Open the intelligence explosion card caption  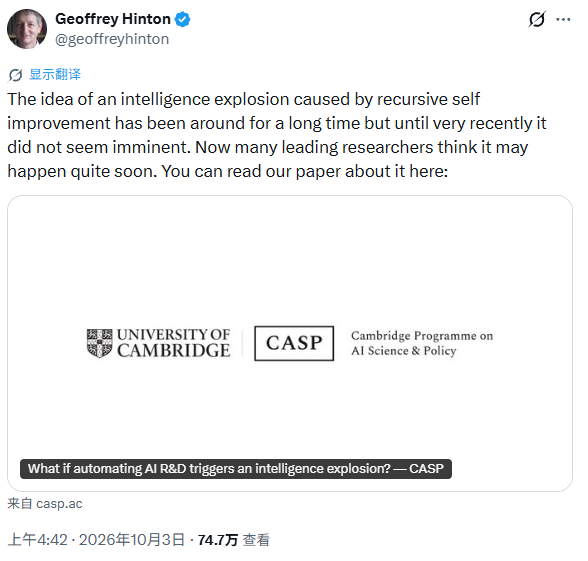click(236, 469)
